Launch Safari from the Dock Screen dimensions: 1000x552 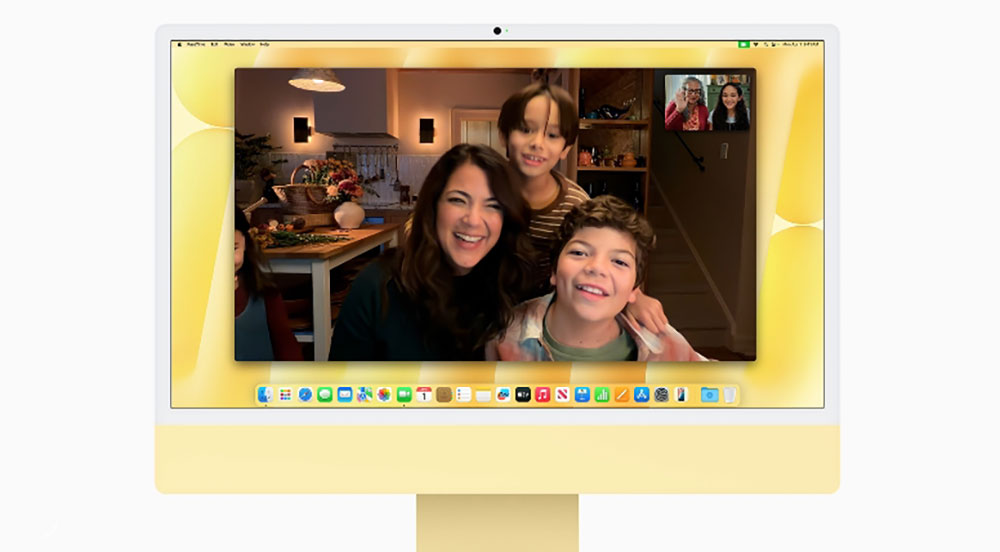[x=305, y=395]
